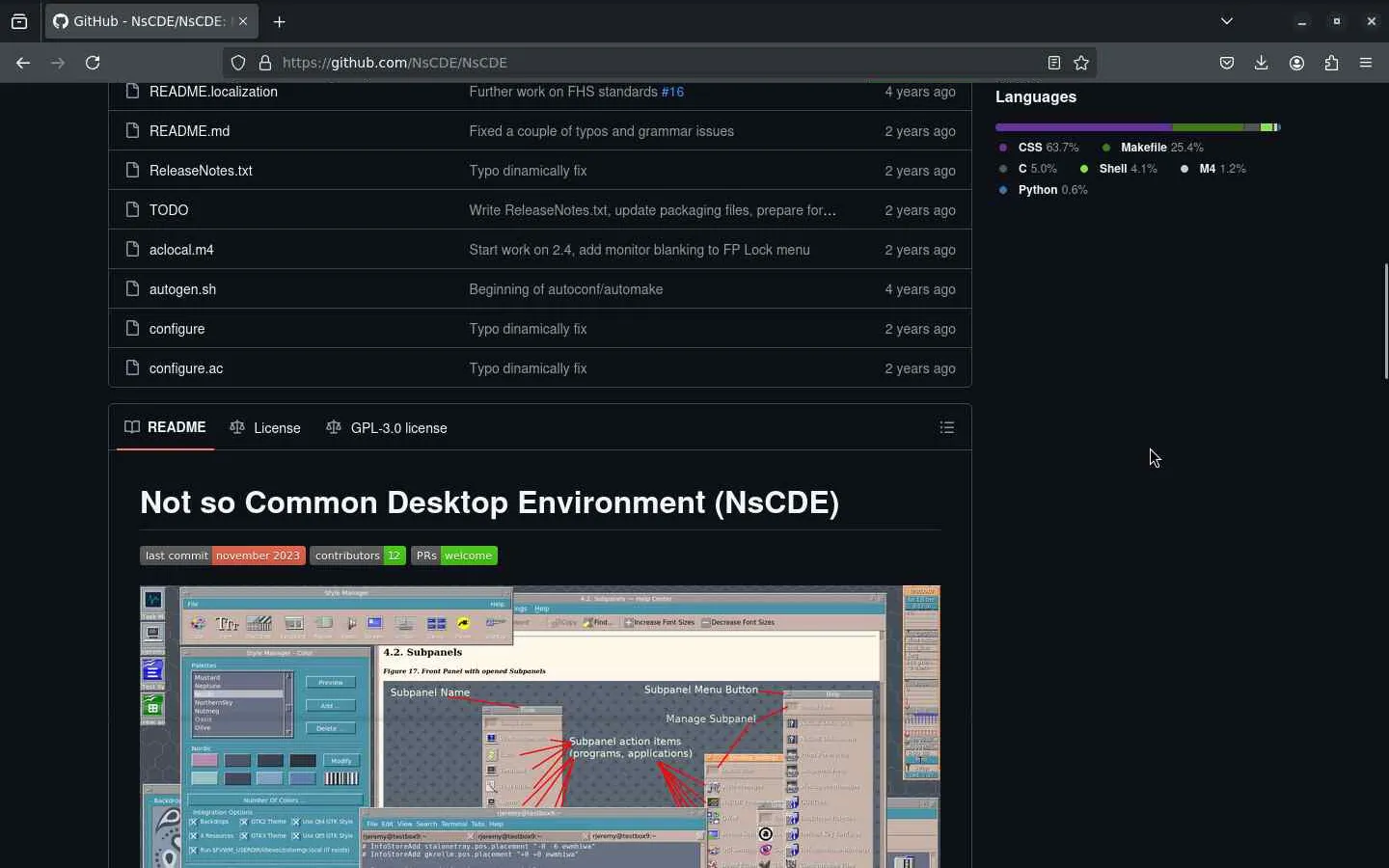Open the 'Write ReleaseNotes.txt' commit message
The image size is (1389, 868).
[653, 210]
